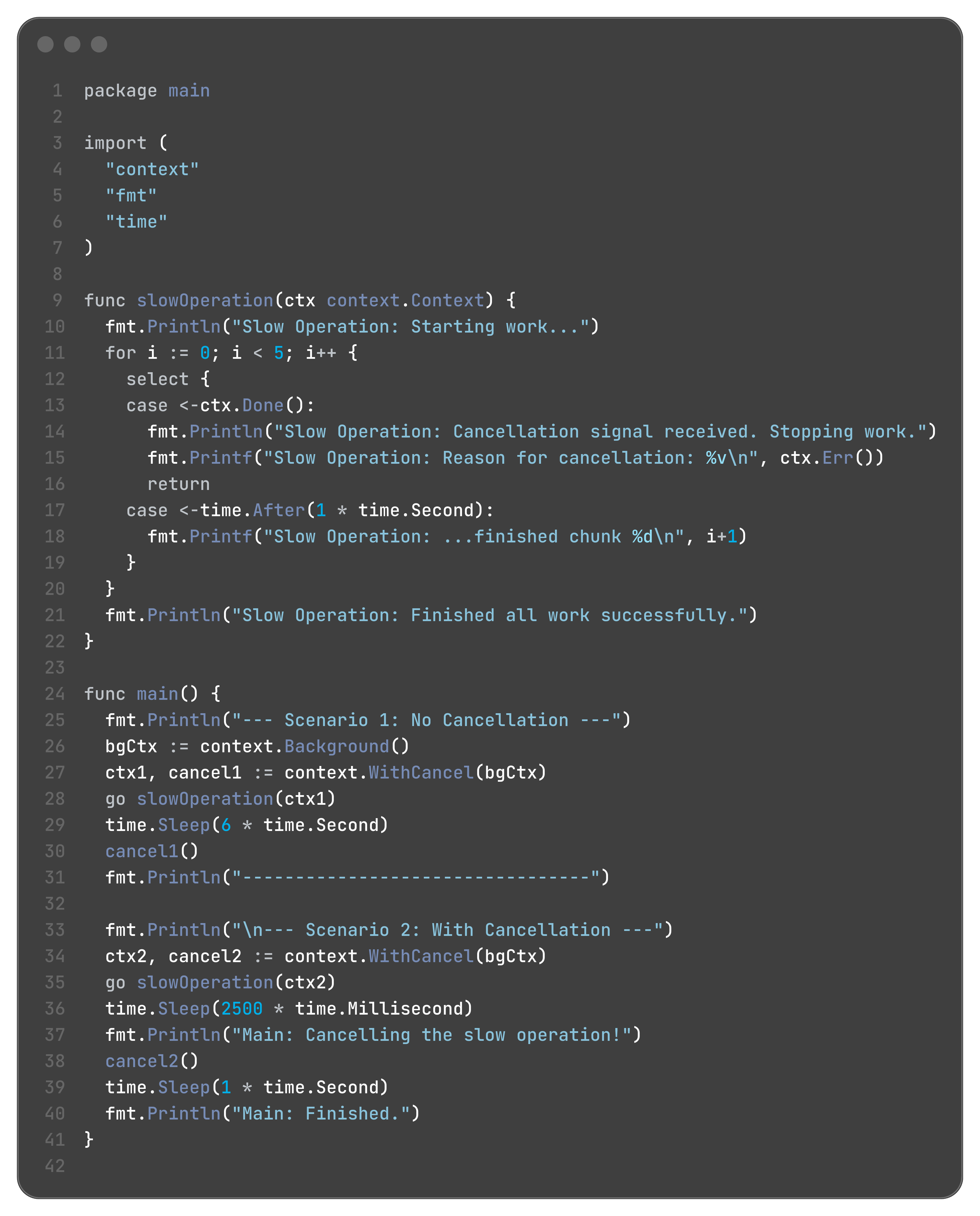
Task: Click the package main keyword line
Action: [x=147, y=90]
